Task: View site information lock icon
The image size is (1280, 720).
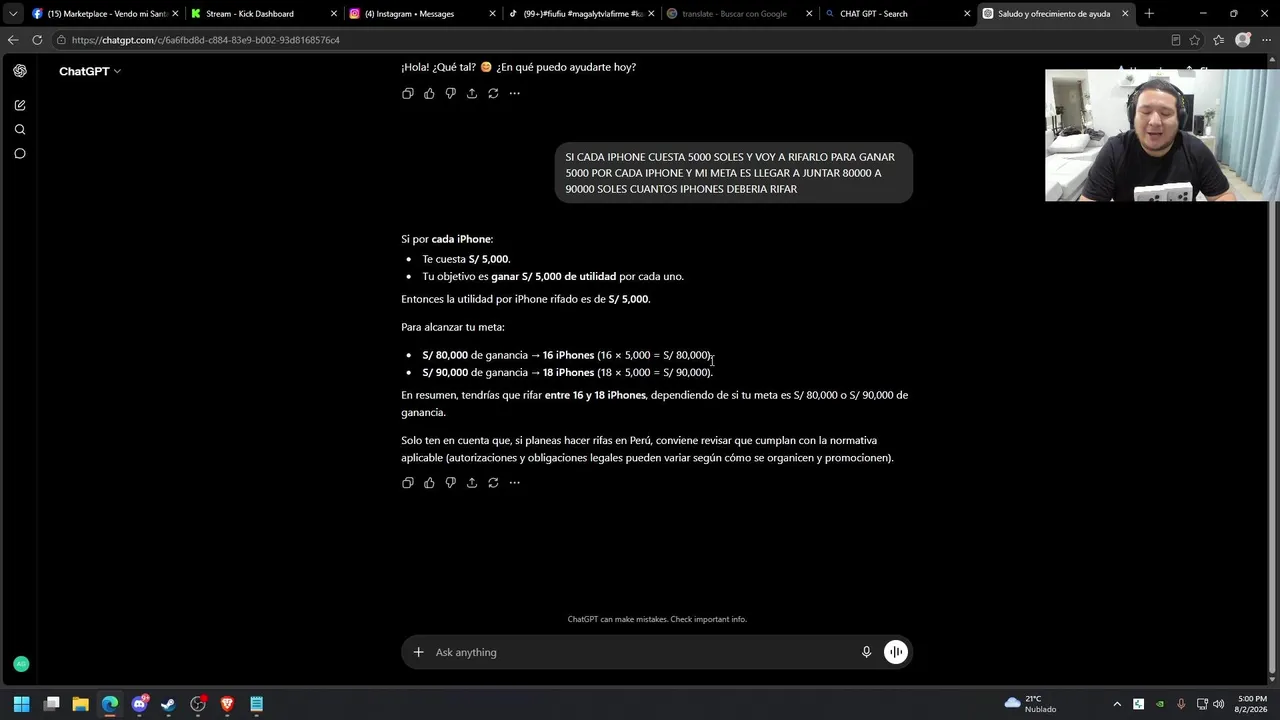Action: click(x=62, y=40)
